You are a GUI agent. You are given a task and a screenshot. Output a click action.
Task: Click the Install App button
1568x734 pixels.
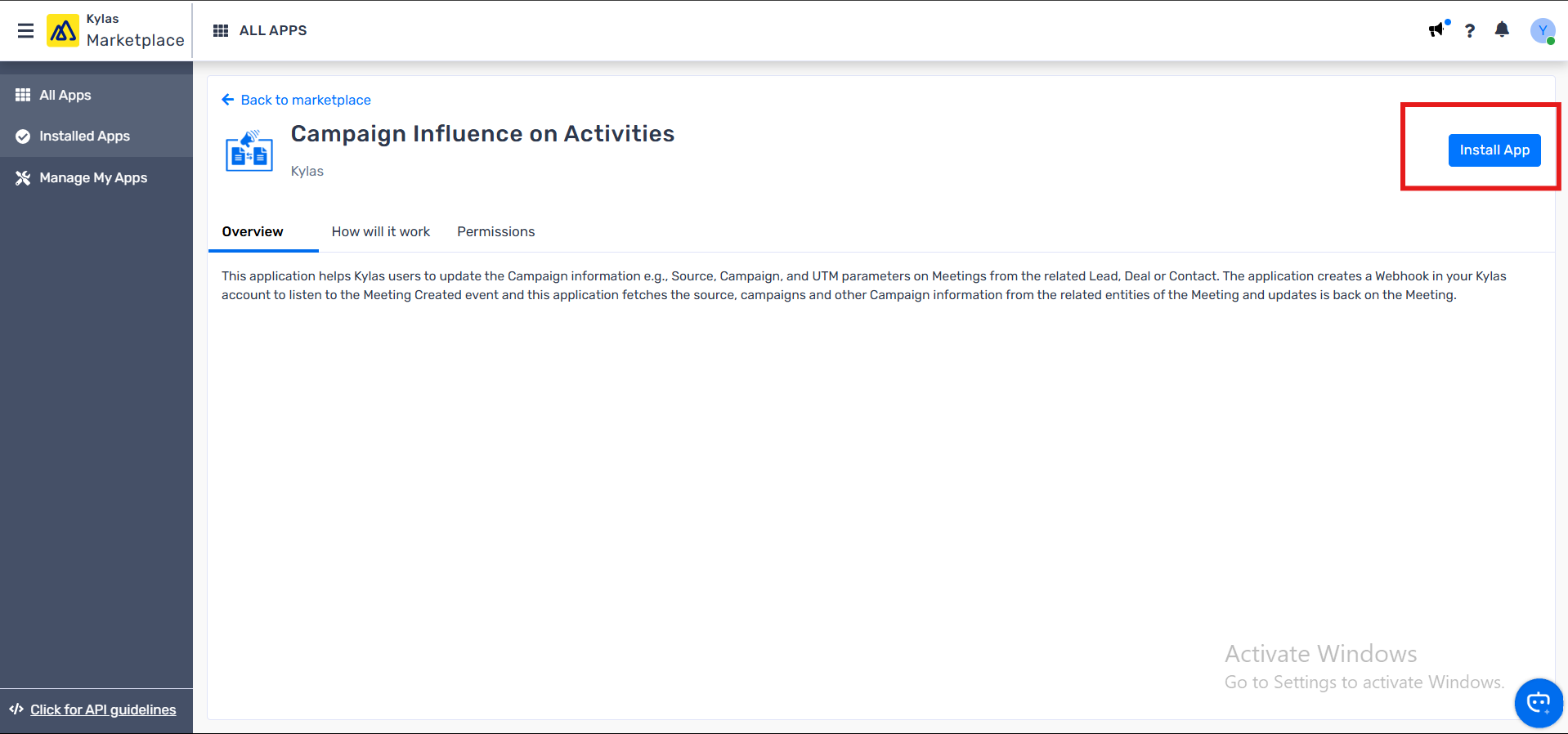point(1494,150)
